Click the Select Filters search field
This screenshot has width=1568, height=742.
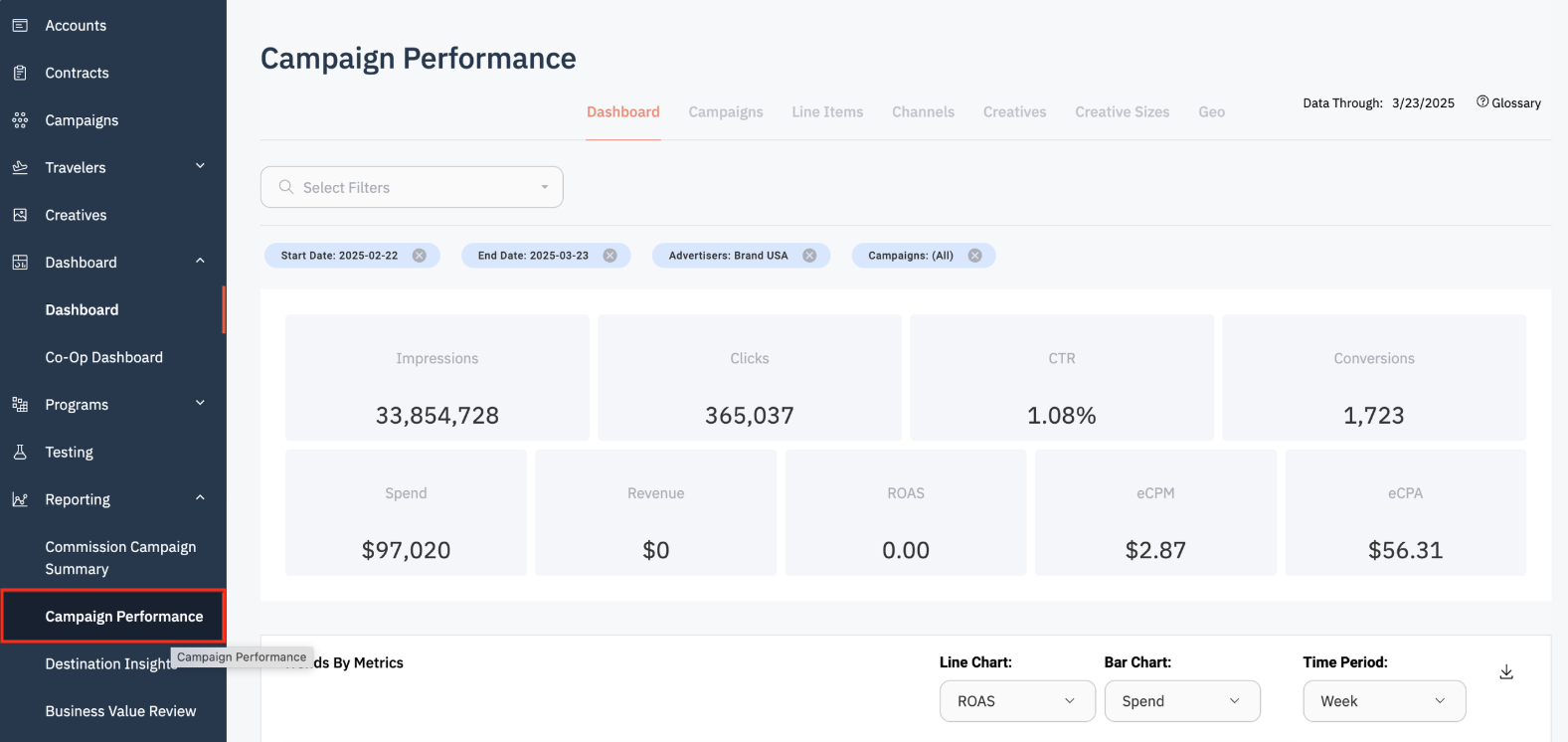click(412, 187)
